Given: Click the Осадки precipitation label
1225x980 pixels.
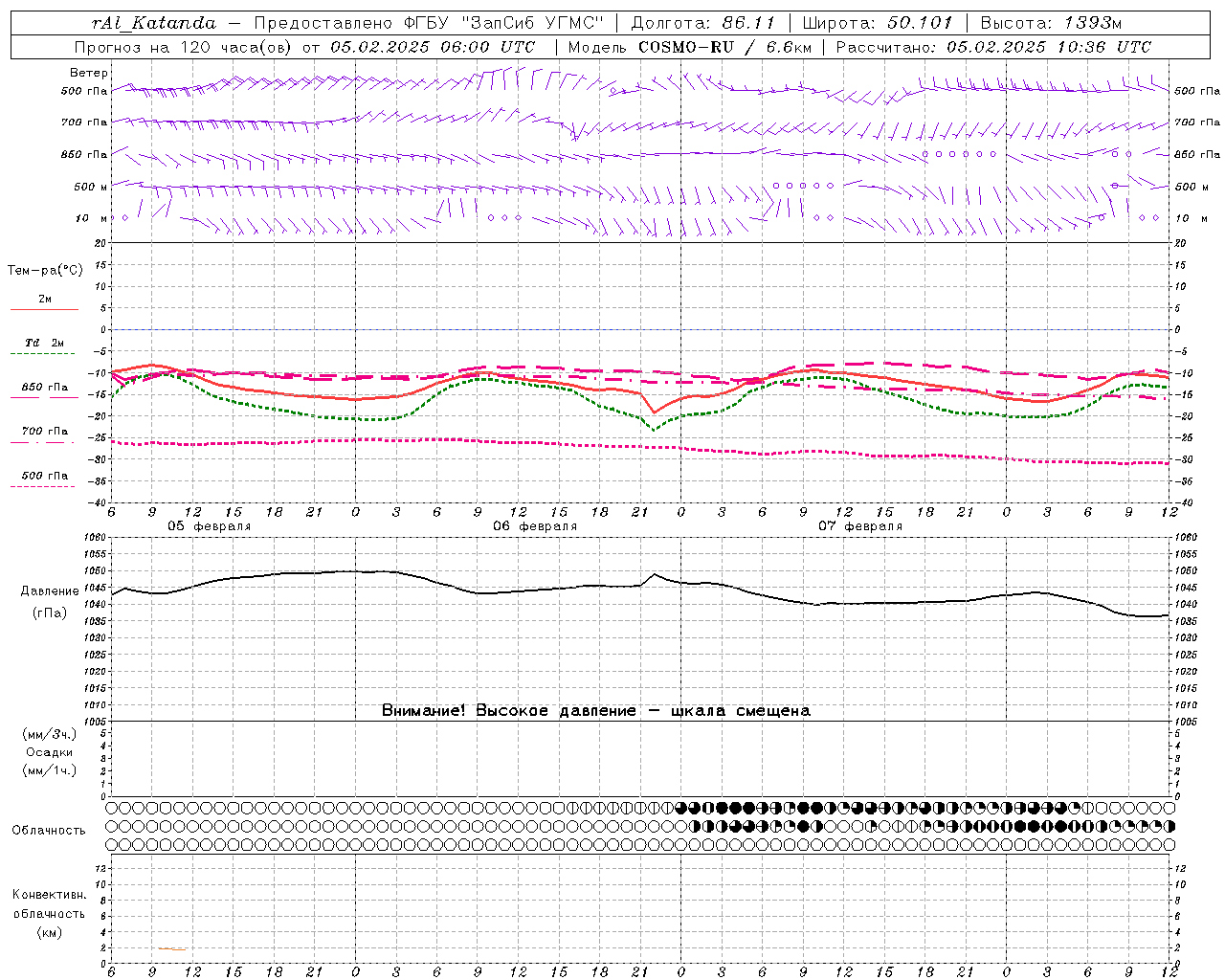Looking at the screenshot, I should (49, 752).
